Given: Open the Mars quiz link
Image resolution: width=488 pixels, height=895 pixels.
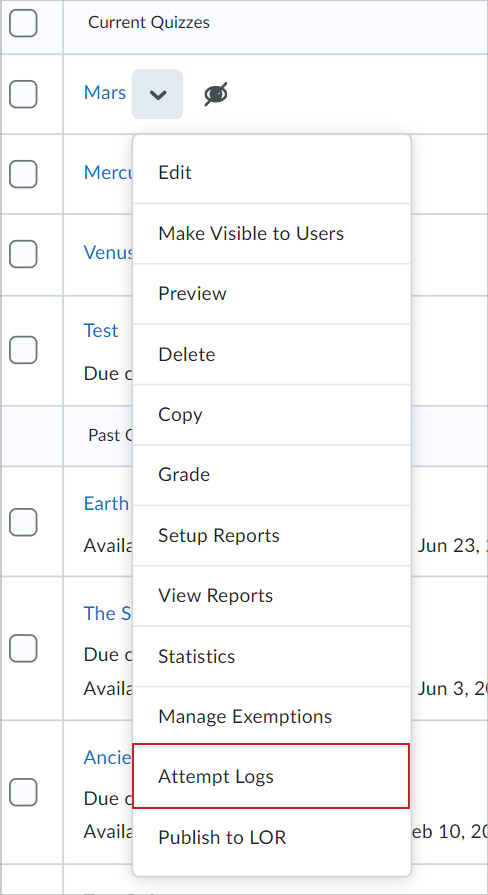Looking at the screenshot, I should click(x=105, y=92).
